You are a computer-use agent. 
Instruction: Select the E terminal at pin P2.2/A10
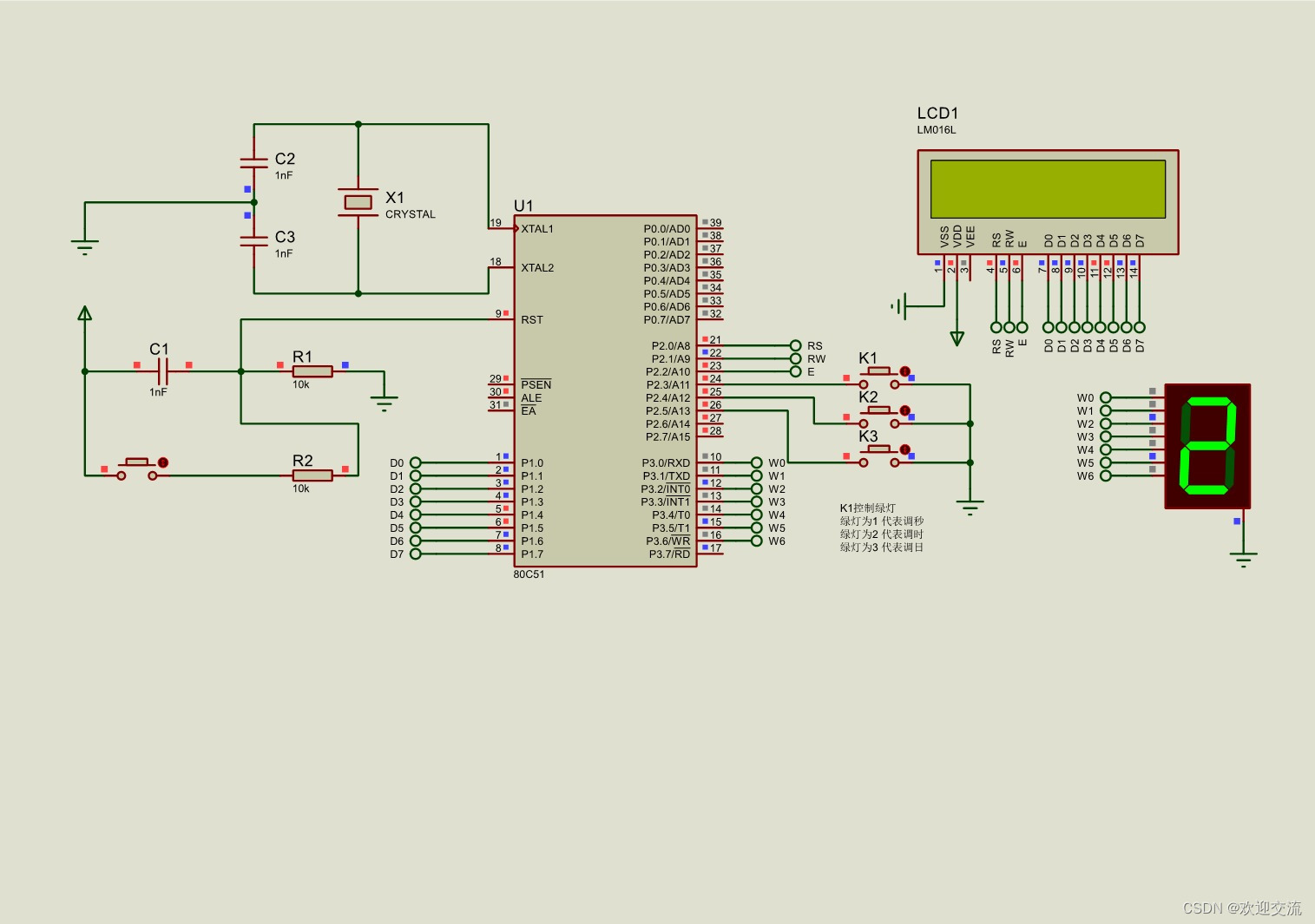tap(796, 371)
